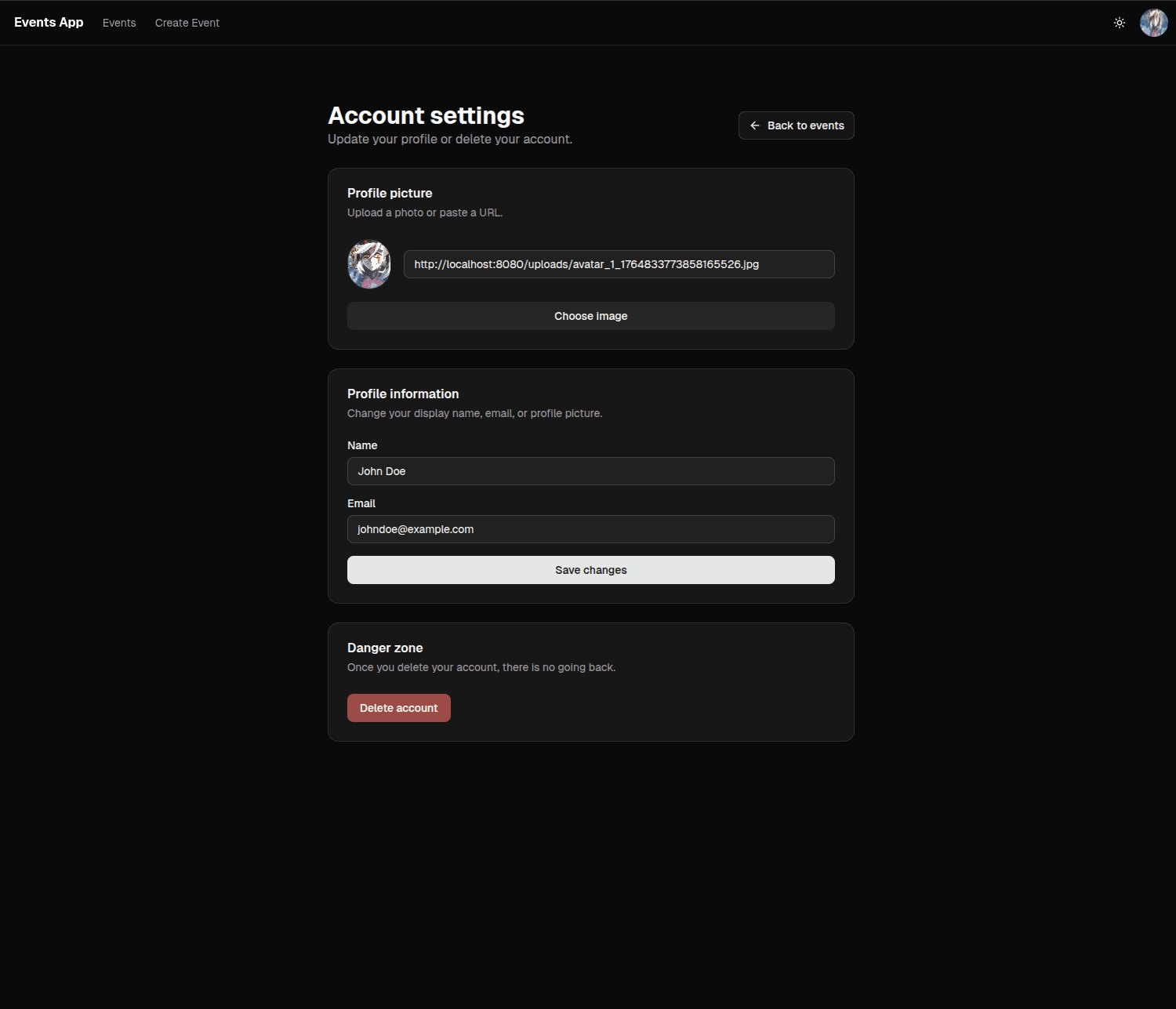Open the Events navigation item
The height and width of the screenshot is (1009, 1176).
tap(118, 23)
